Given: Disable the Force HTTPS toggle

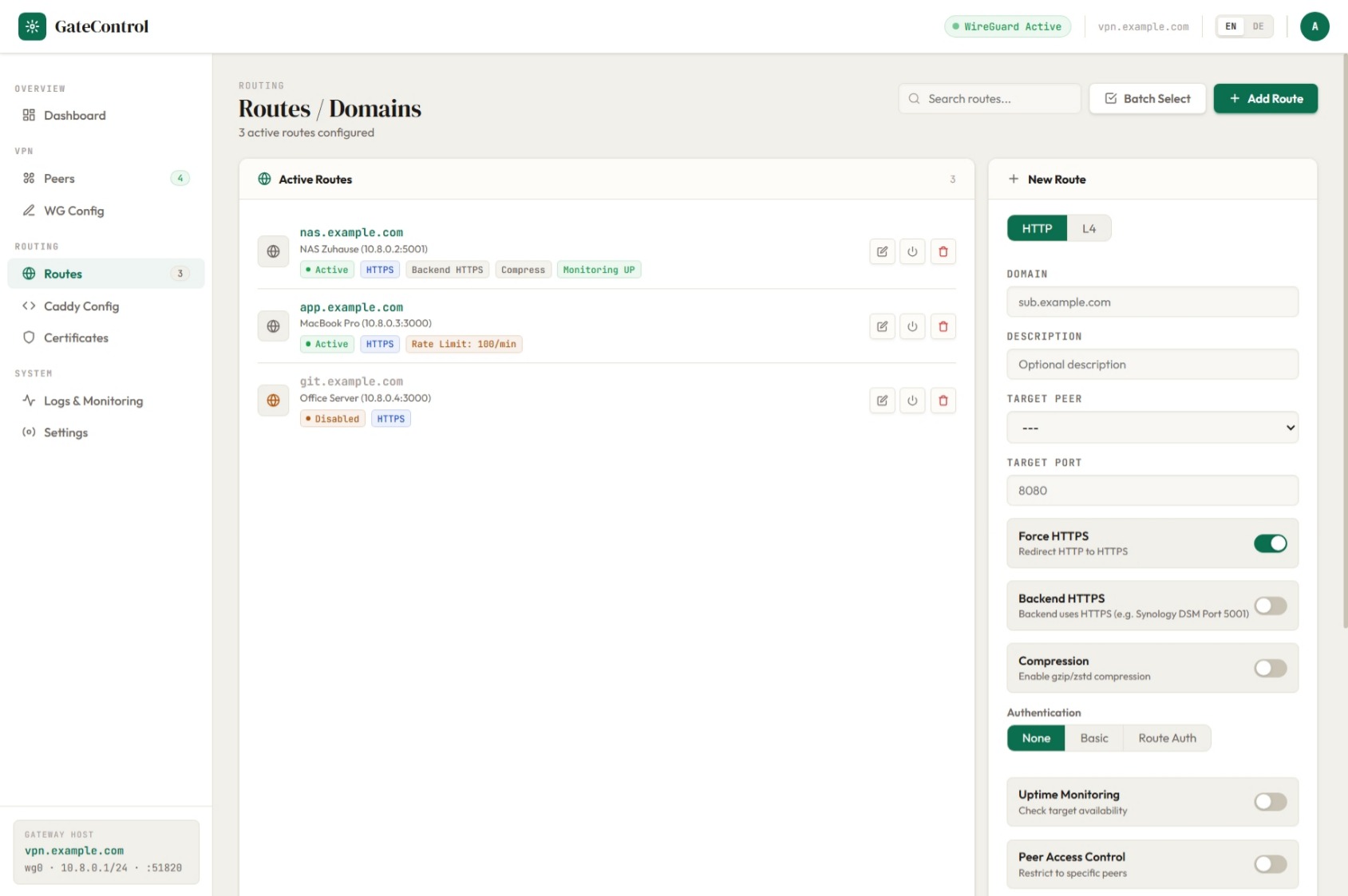Looking at the screenshot, I should [x=1270, y=543].
